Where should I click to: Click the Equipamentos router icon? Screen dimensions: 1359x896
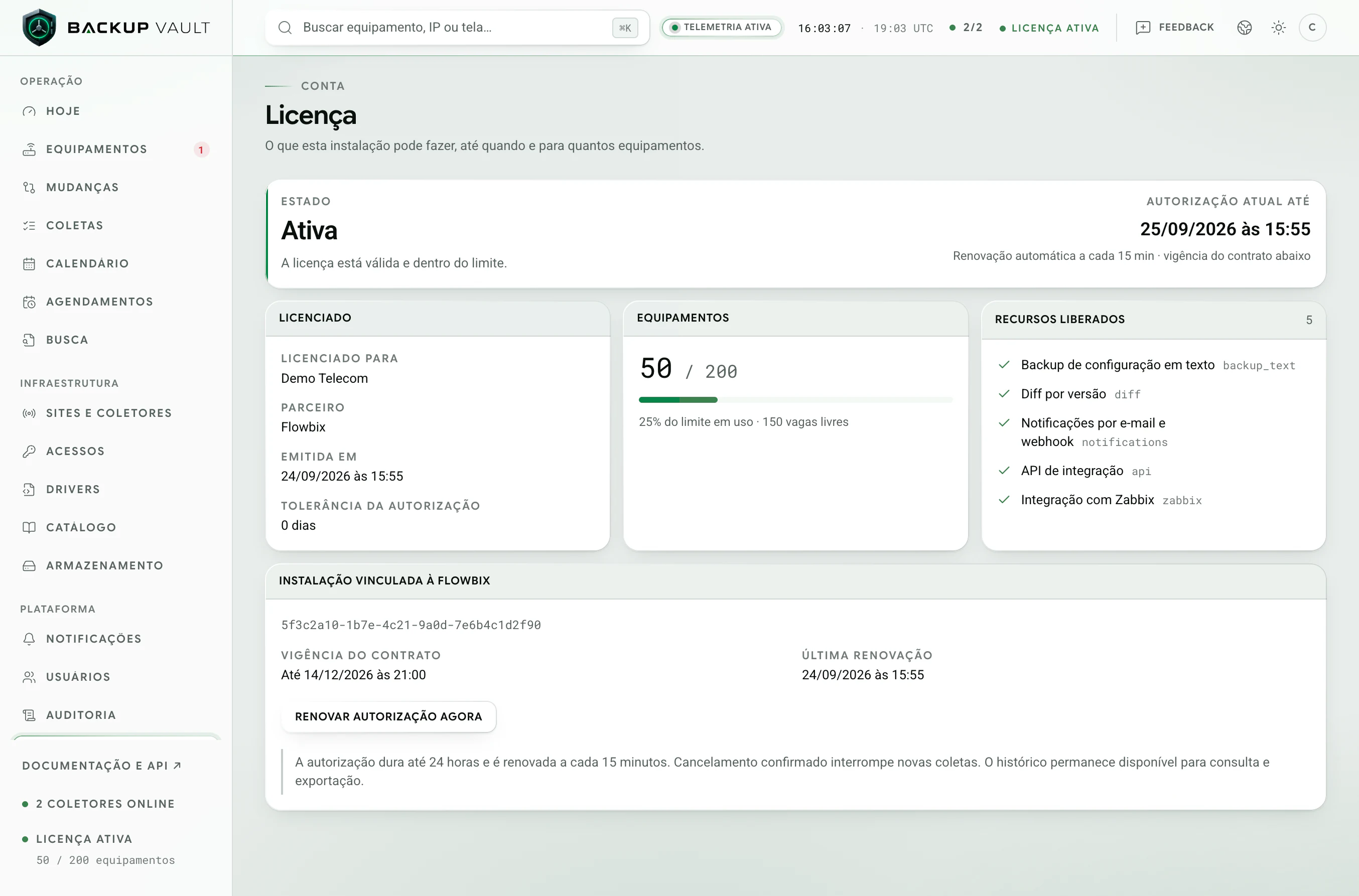coord(29,150)
